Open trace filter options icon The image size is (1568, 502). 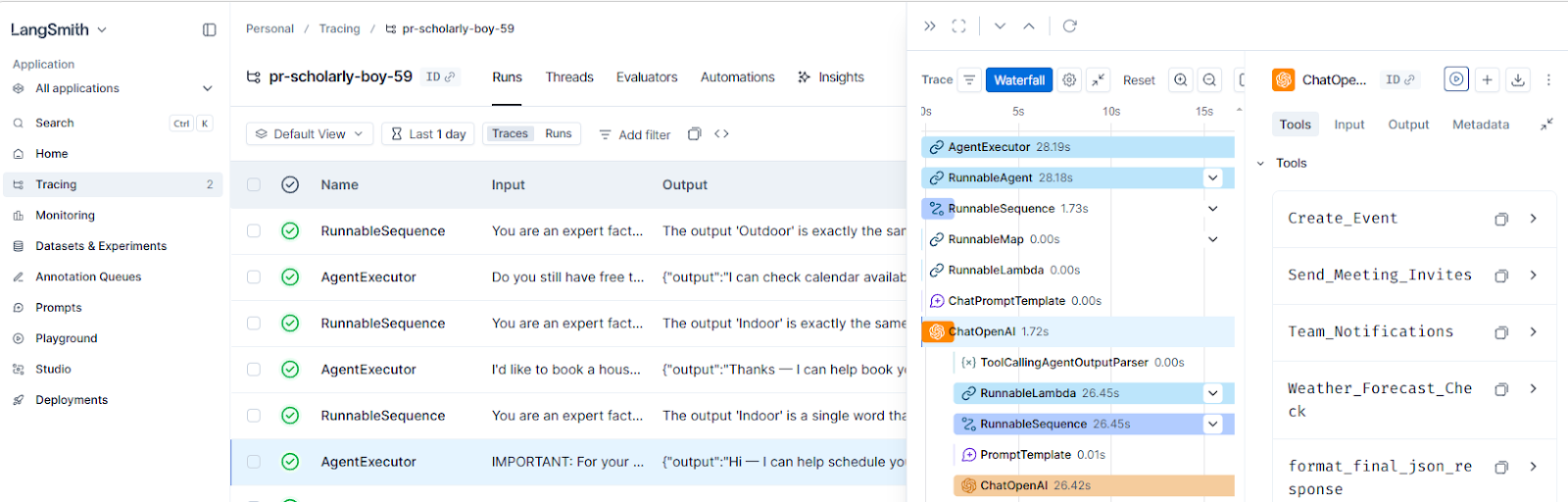[x=969, y=80]
